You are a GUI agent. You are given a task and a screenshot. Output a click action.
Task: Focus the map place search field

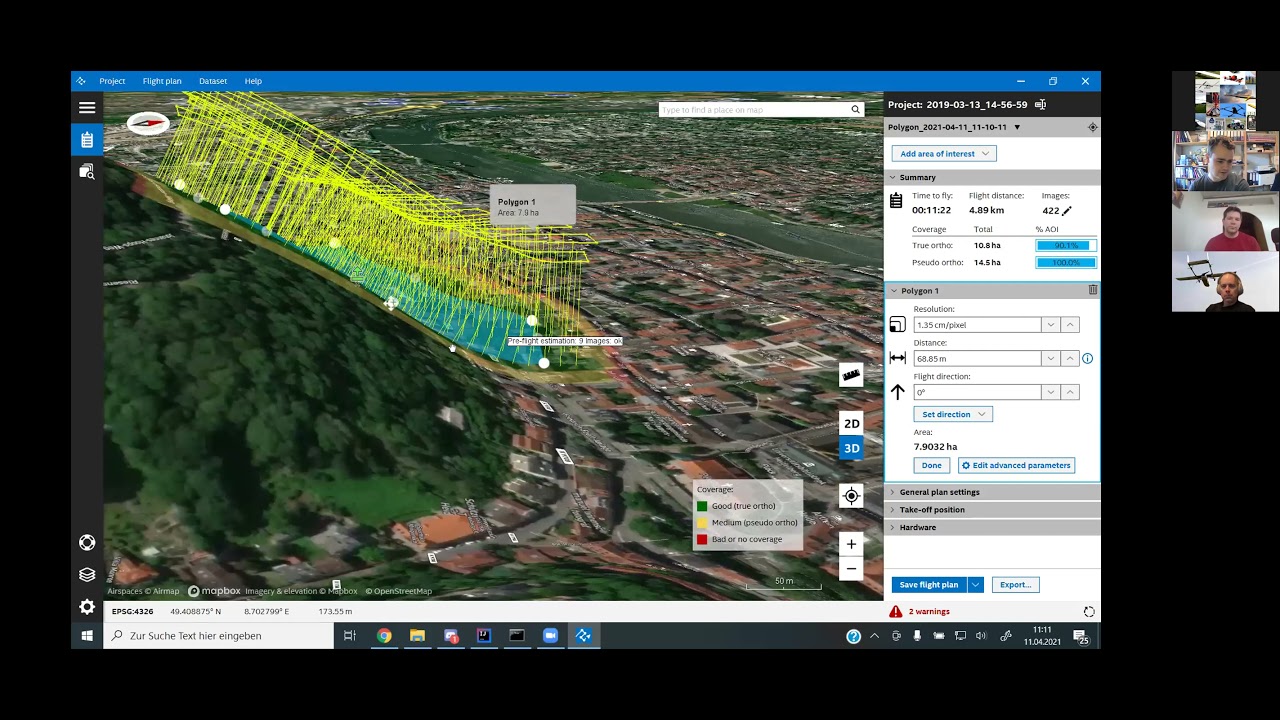[753, 109]
